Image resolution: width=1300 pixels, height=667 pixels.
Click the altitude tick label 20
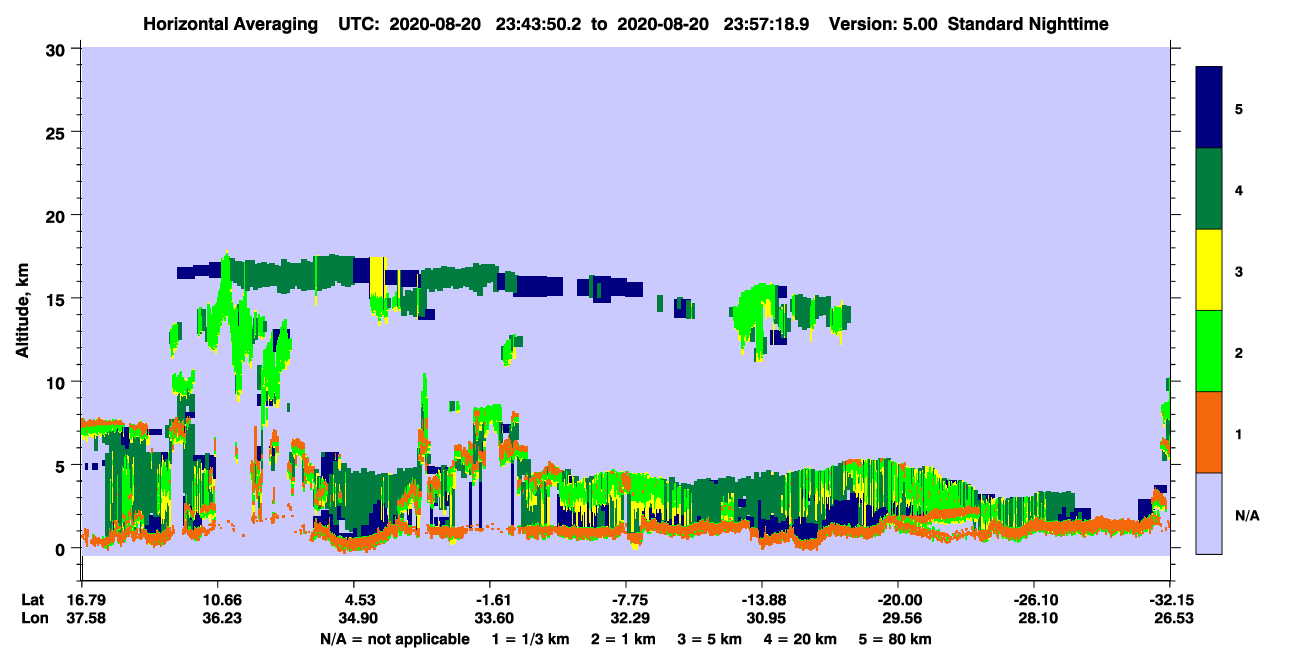pos(58,216)
